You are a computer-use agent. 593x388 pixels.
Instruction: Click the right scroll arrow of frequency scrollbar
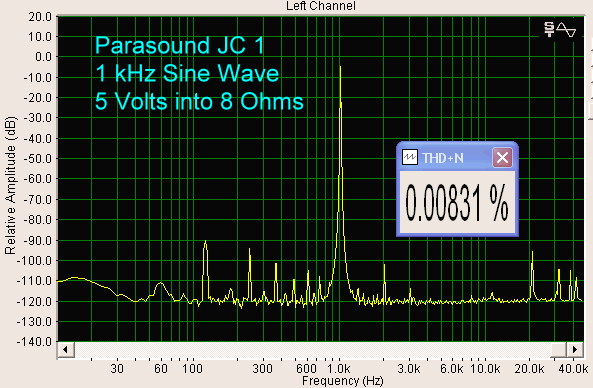pyautogui.click(x=575, y=349)
